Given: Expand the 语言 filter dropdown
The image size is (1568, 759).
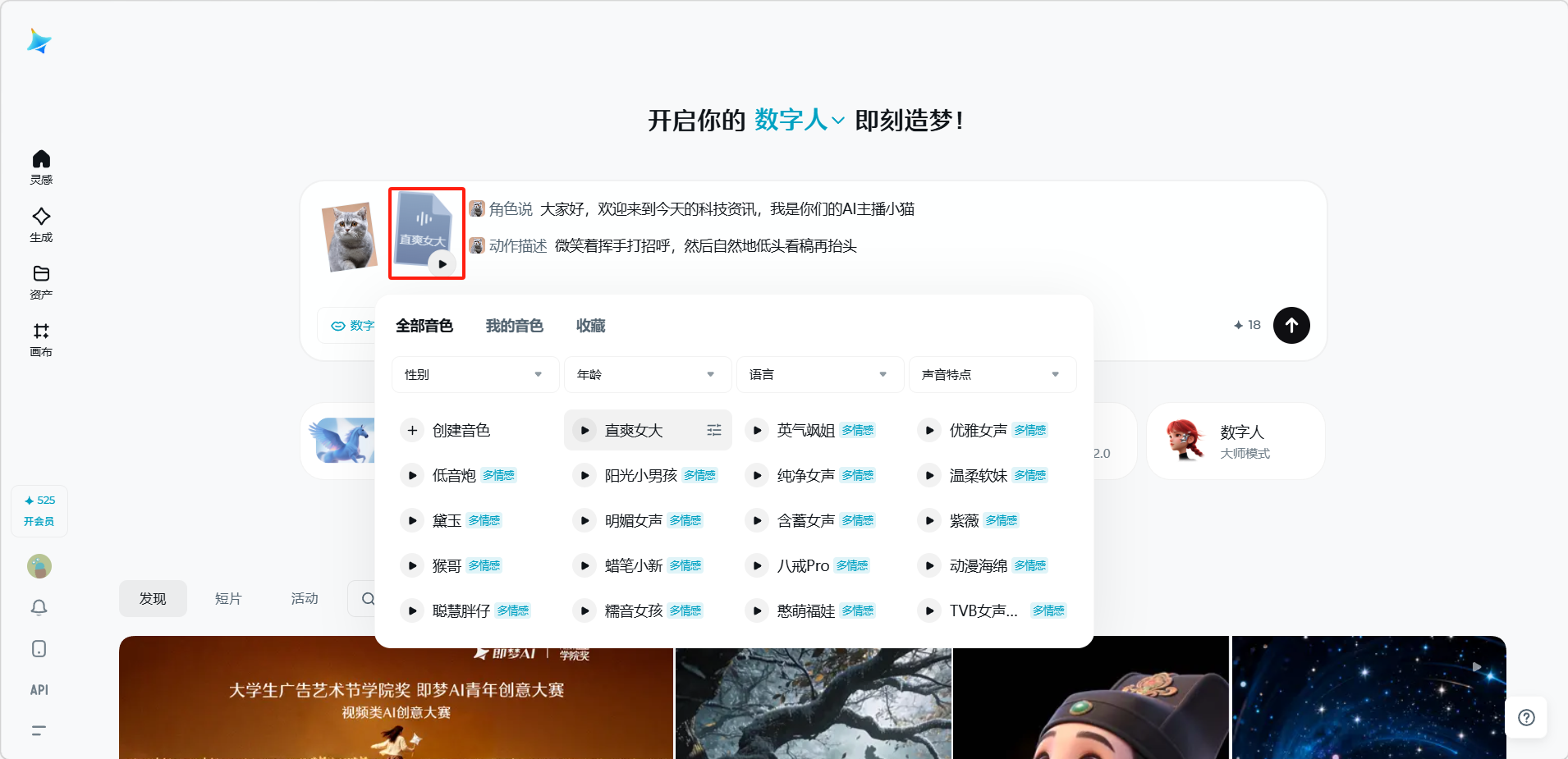Looking at the screenshot, I should 819,374.
